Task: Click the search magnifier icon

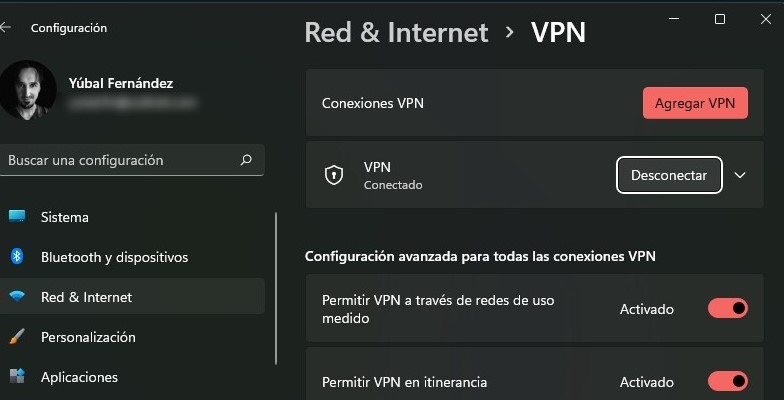Action: 246,160
